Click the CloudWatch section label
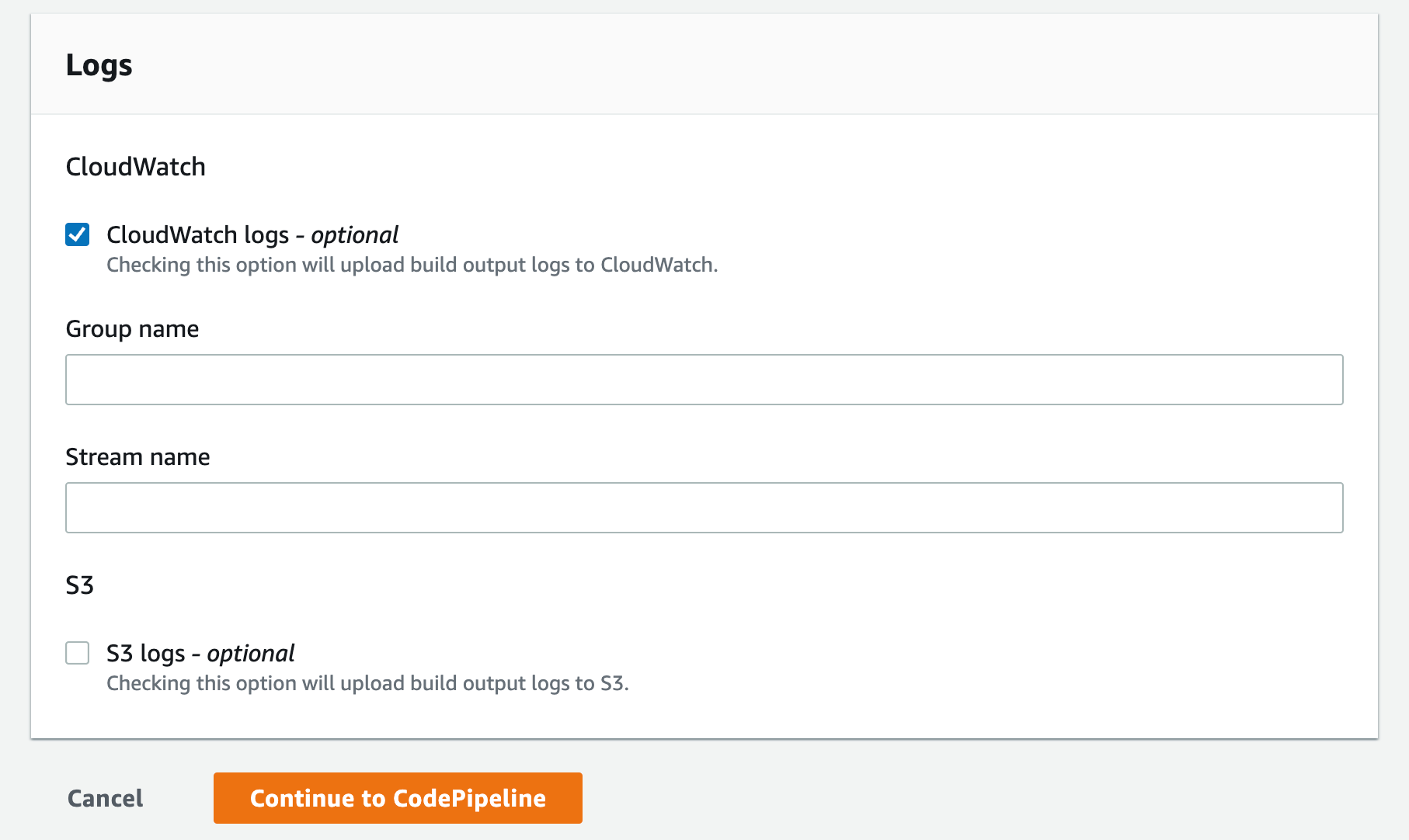The width and height of the screenshot is (1409, 840). click(x=135, y=166)
